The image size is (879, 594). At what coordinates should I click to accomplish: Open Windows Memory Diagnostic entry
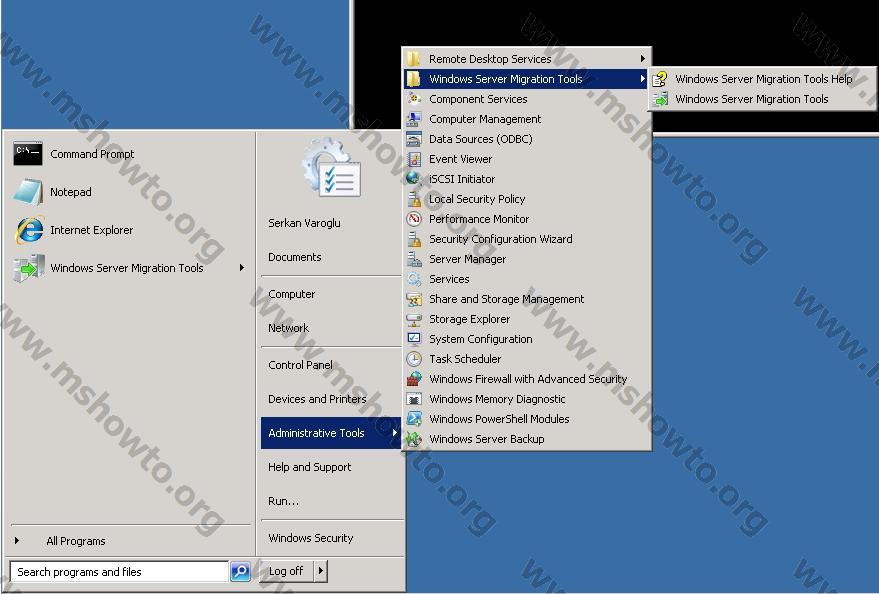tap(526, 399)
